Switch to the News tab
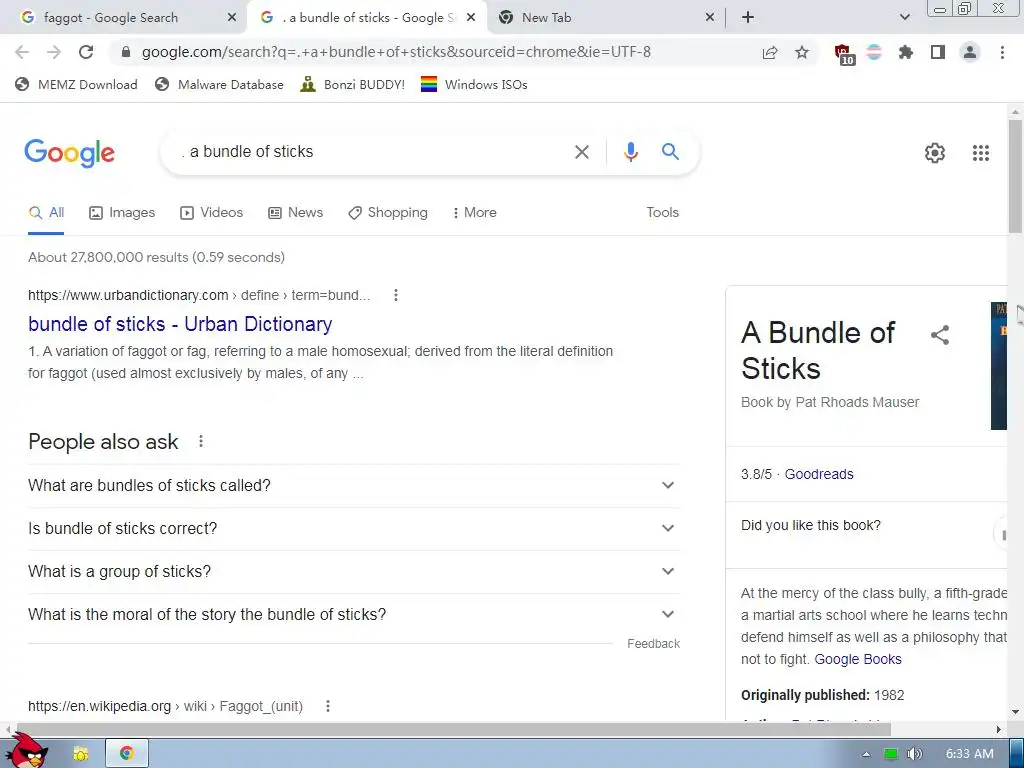The height and width of the screenshot is (768, 1024). coord(296,212)
